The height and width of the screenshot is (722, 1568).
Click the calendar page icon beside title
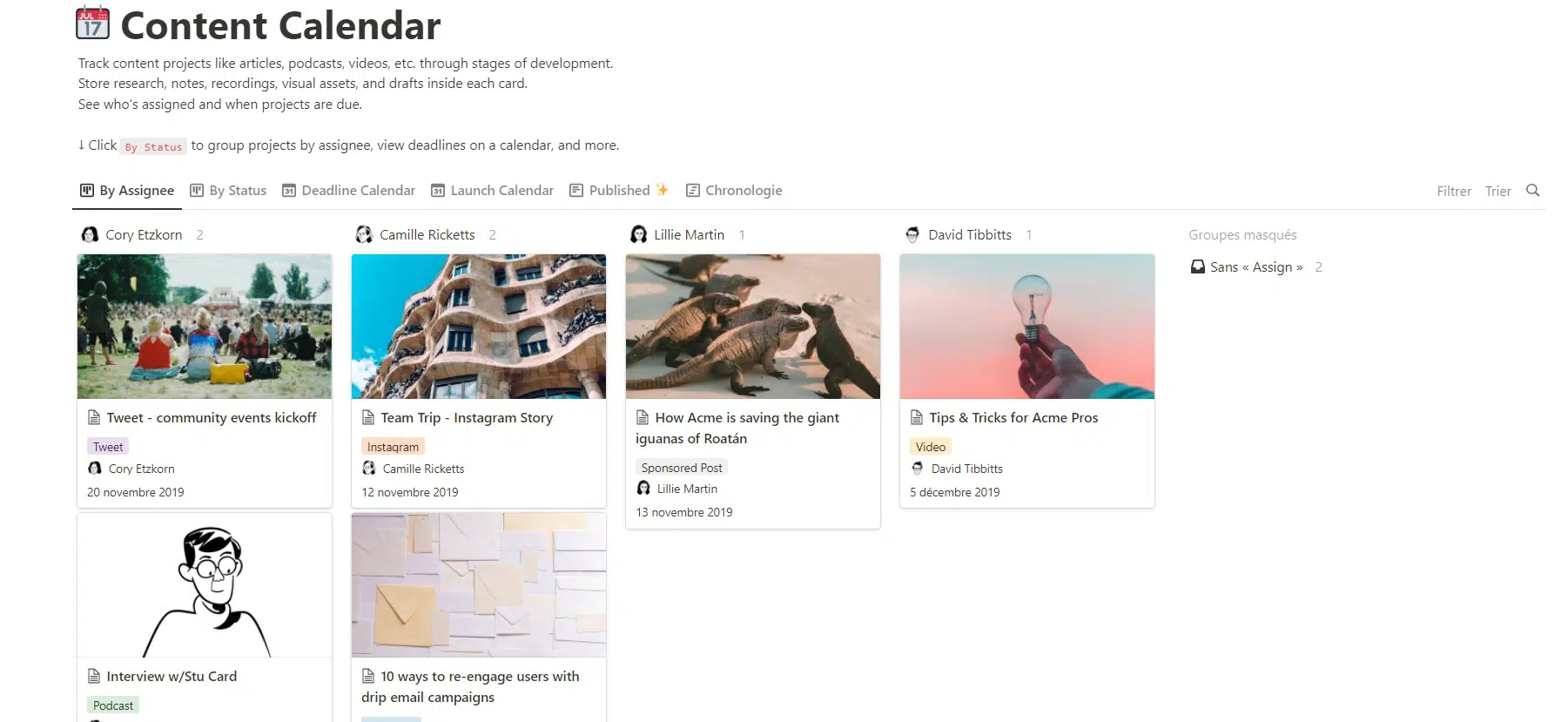pyautogui.click(x=92, y=24)
